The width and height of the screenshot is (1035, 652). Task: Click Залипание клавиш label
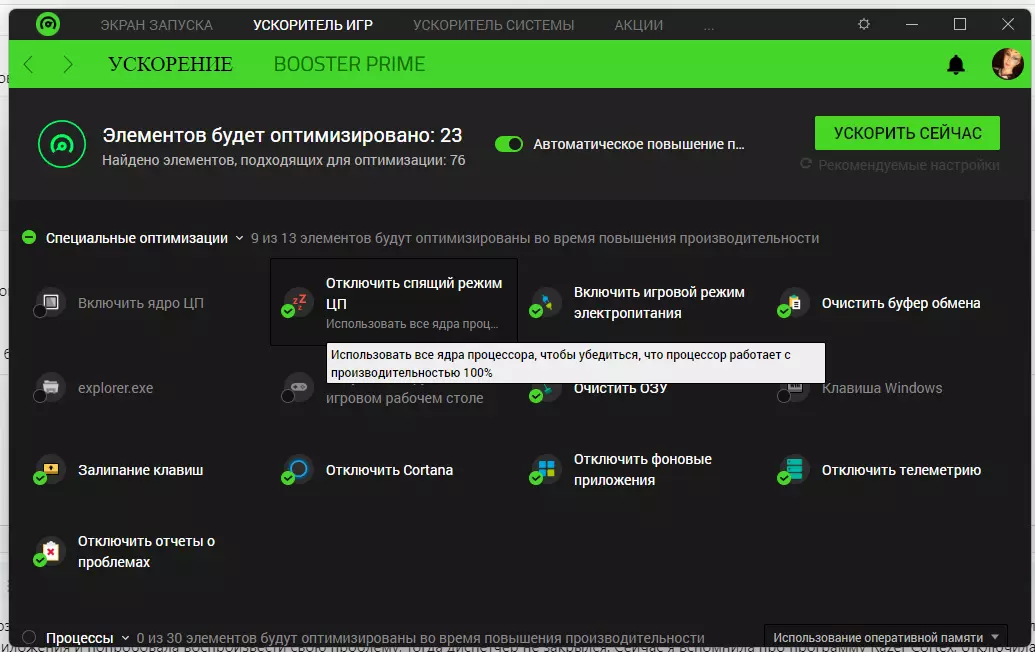coord(141,470)
